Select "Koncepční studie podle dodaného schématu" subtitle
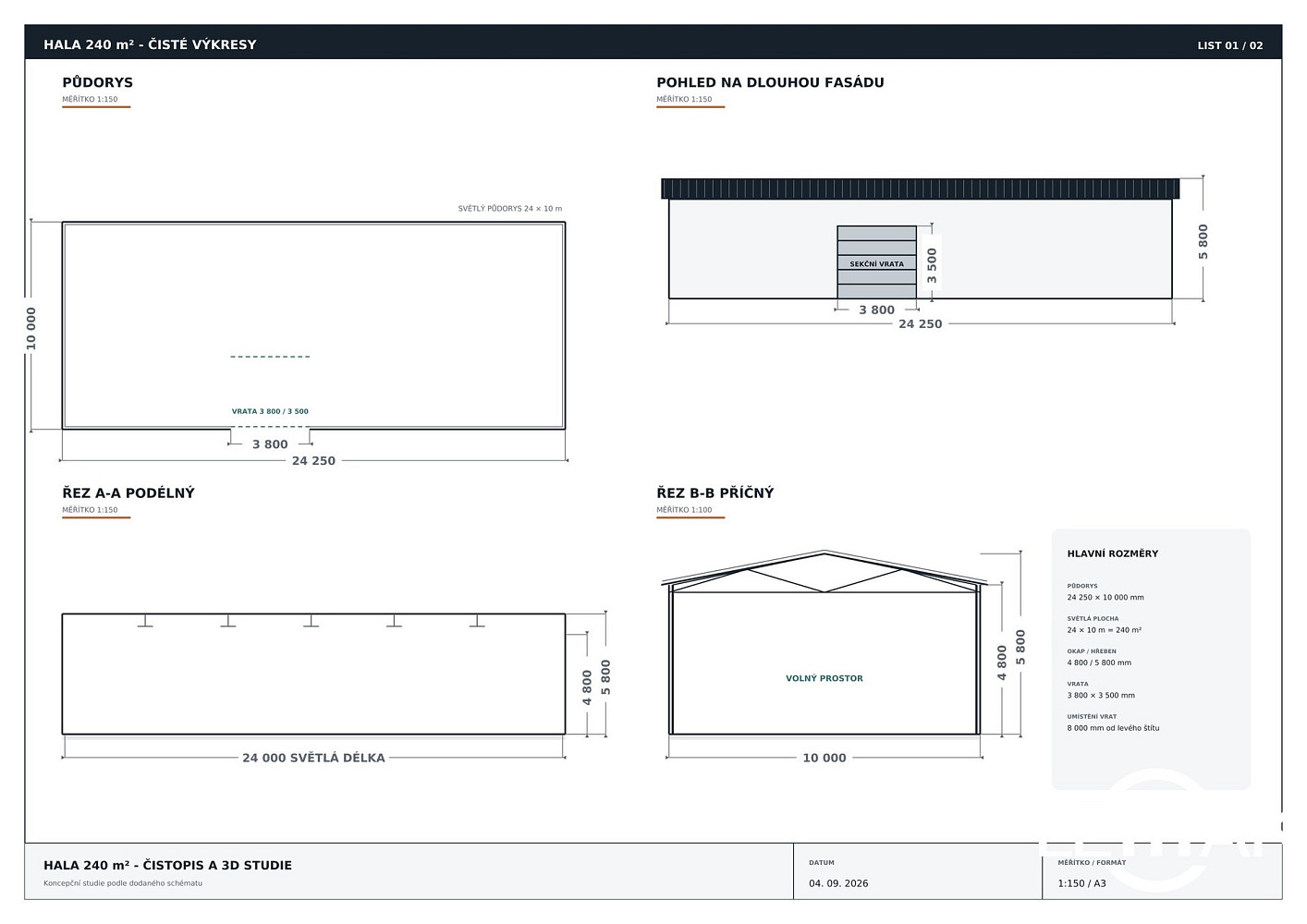 [123, 883]
